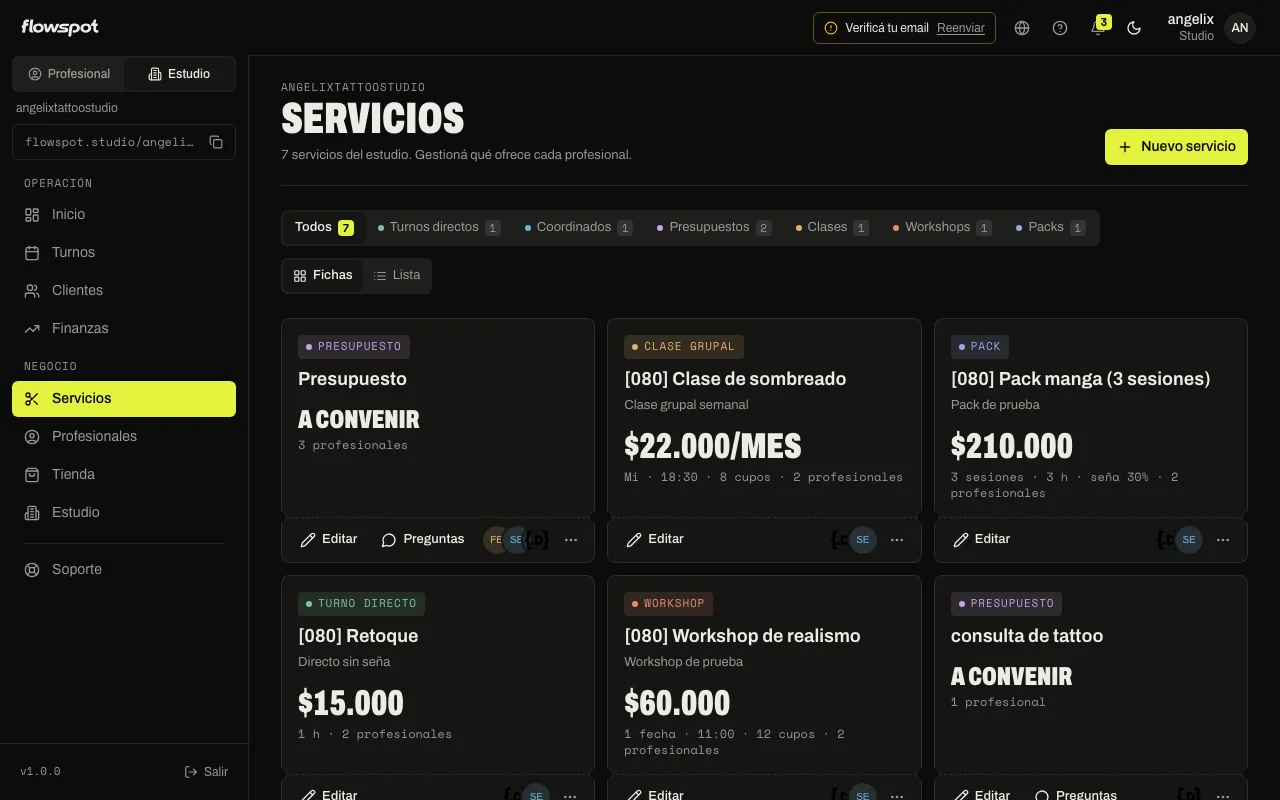Filter by Workshops tab
Viewport: 1280px width, 800px height.
point(942,228)
